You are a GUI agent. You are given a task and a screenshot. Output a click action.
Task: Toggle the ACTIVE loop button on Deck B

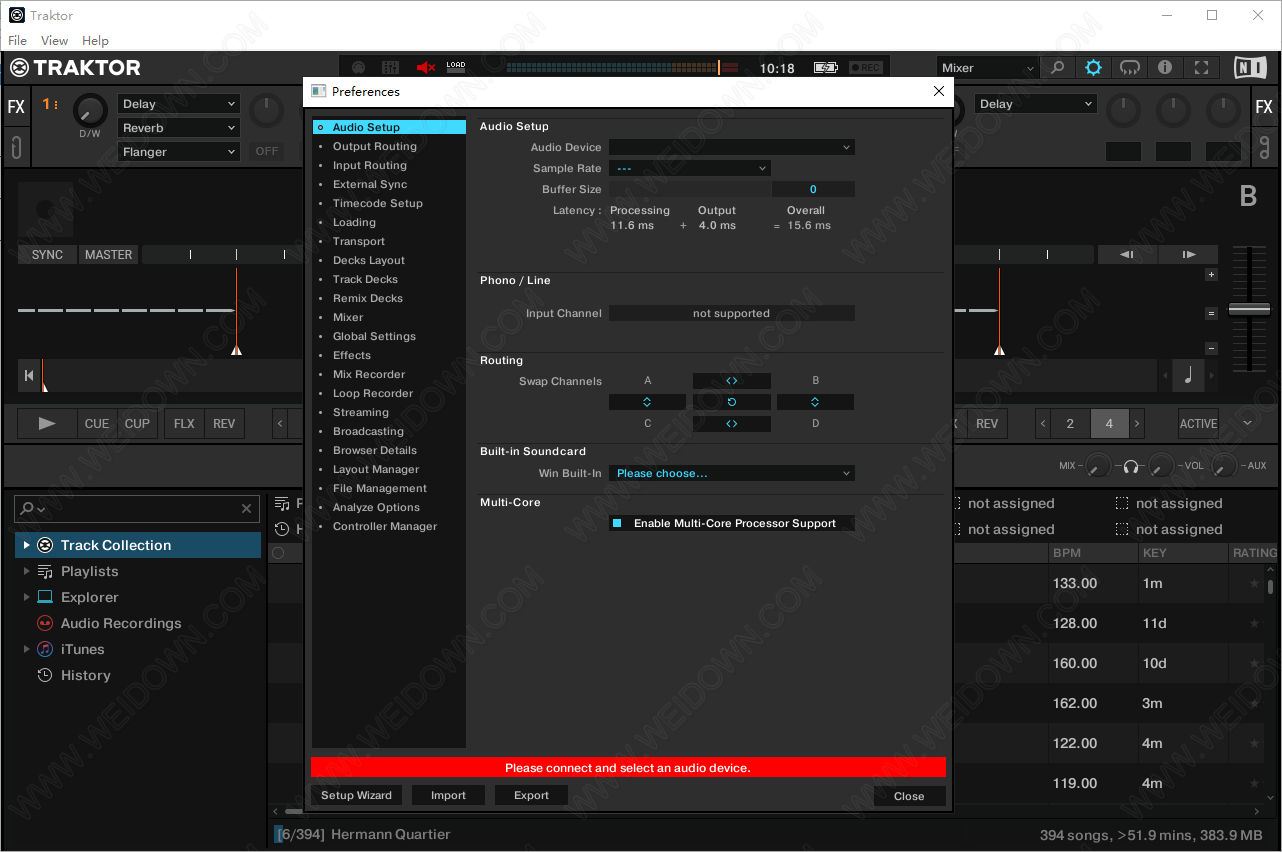(1198, 424)
